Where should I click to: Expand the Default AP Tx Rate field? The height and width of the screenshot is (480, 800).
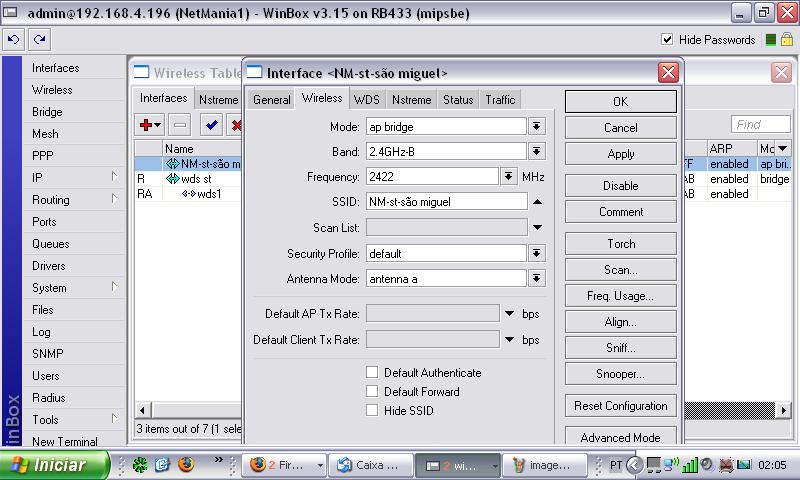tap(509, 314)
